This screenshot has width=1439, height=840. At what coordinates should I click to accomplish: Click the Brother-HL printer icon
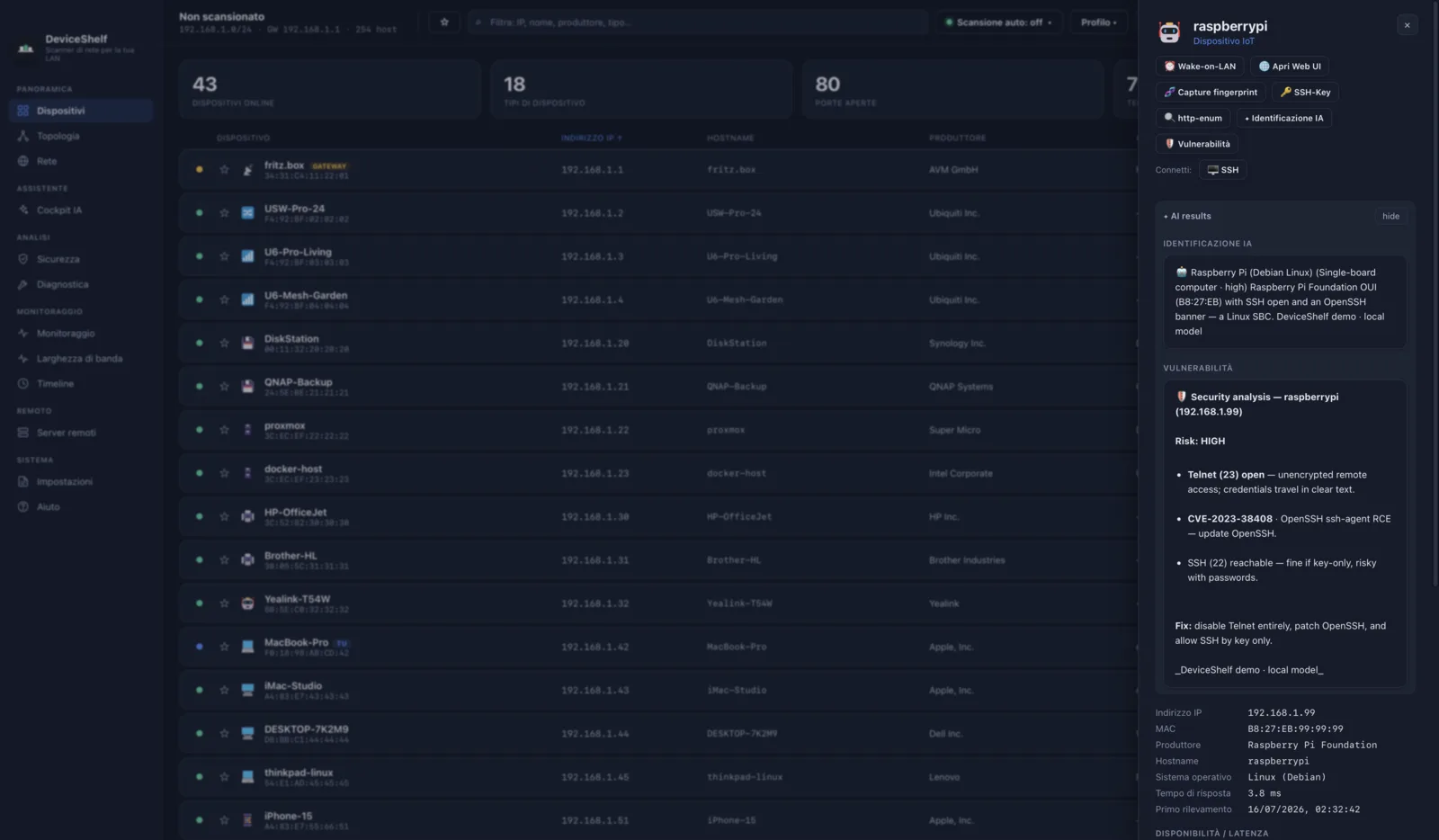pos(247,559)
